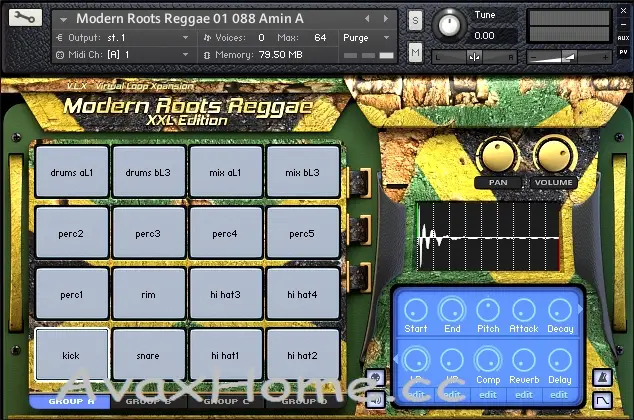634x420 pixels.
Task: Toggle Solo with the S button
Action: (x=415, y=20)
